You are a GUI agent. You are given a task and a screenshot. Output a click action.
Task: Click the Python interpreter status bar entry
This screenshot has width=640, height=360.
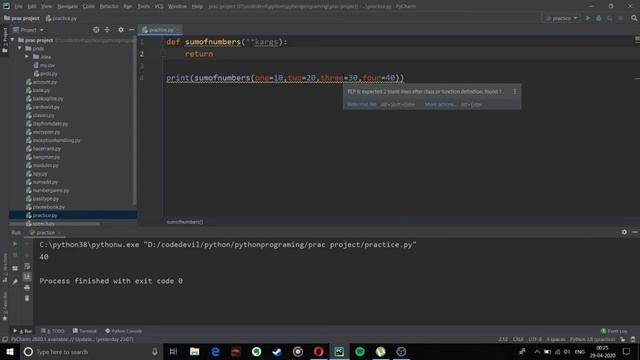tap(592, 340)
